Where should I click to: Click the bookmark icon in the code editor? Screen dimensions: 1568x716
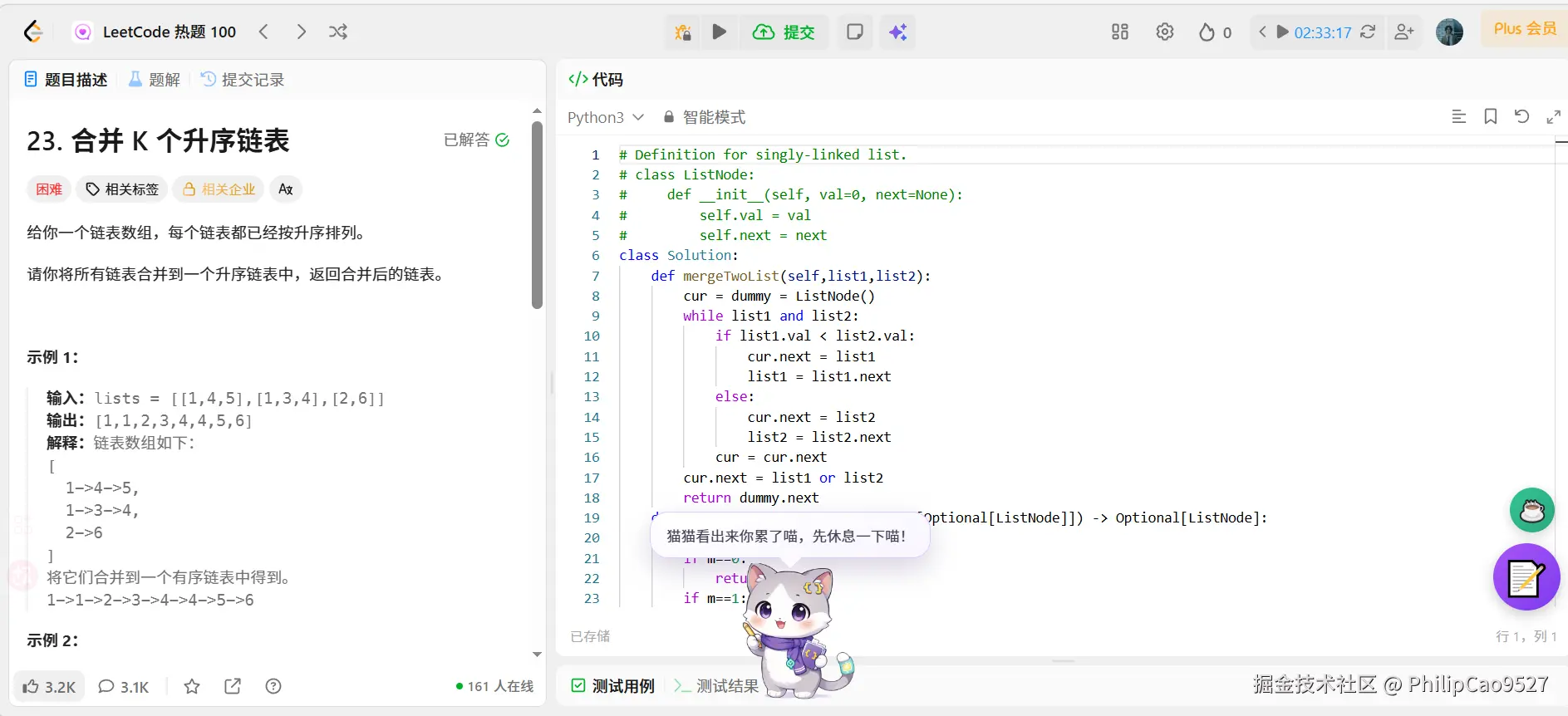tap(1491, 116)
